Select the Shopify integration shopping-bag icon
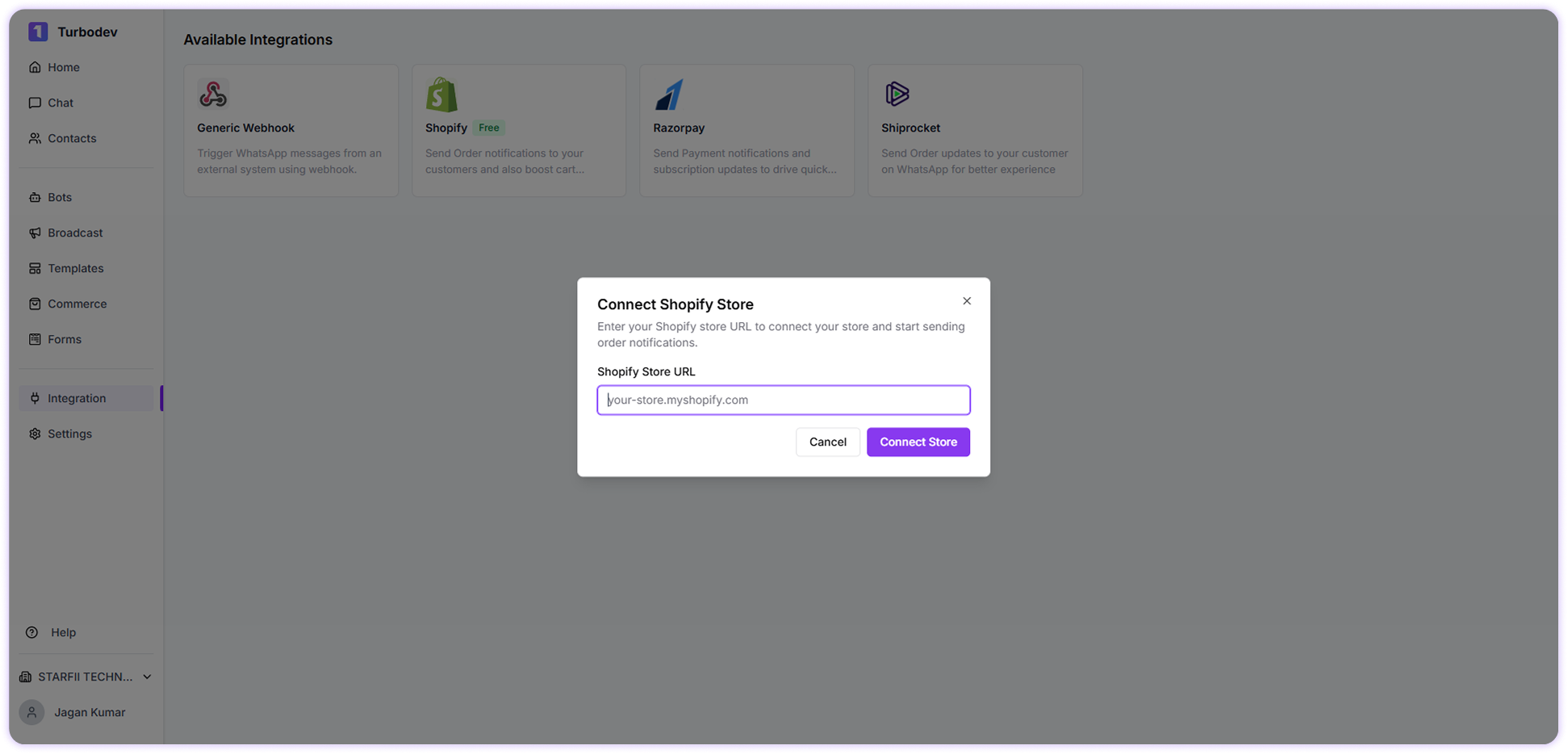 [441, 94]
